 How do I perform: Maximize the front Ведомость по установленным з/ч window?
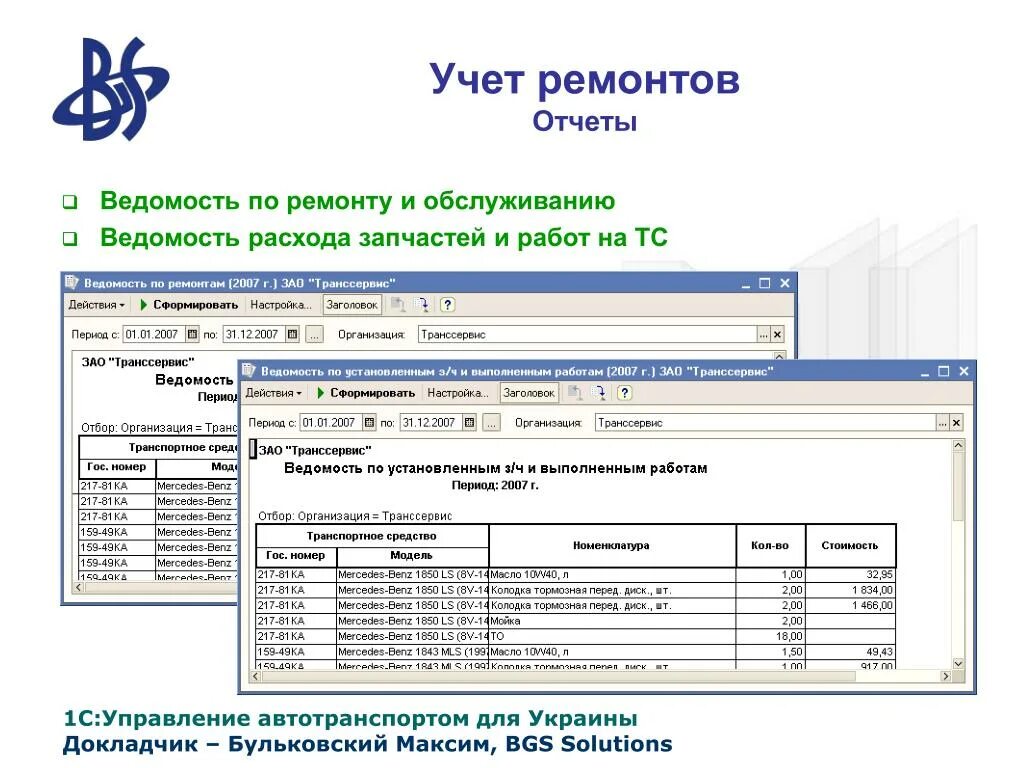point(944,372)
